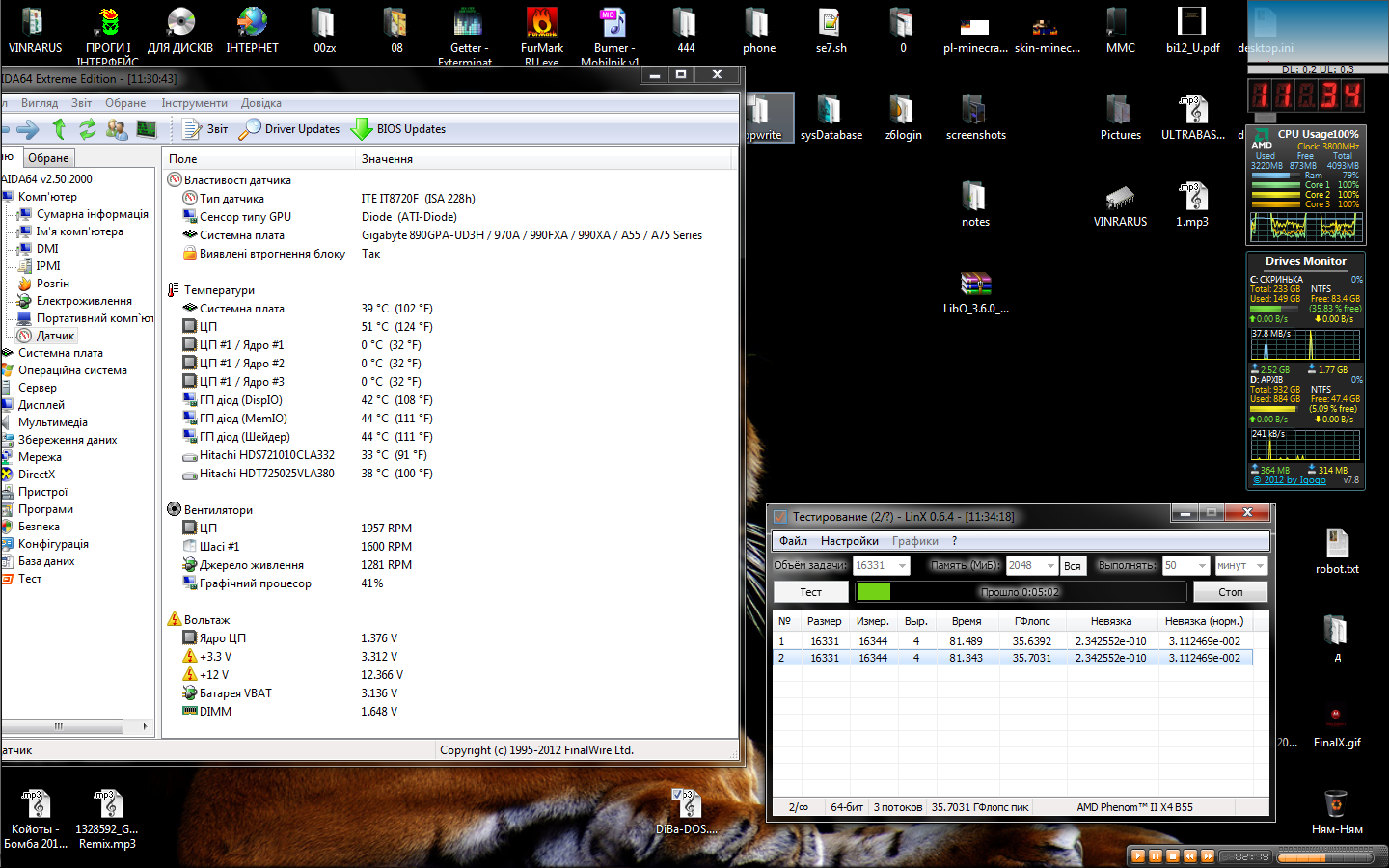Select the Тест tree item in AIDA64
Screen dimensions: 1389x868
30,579
